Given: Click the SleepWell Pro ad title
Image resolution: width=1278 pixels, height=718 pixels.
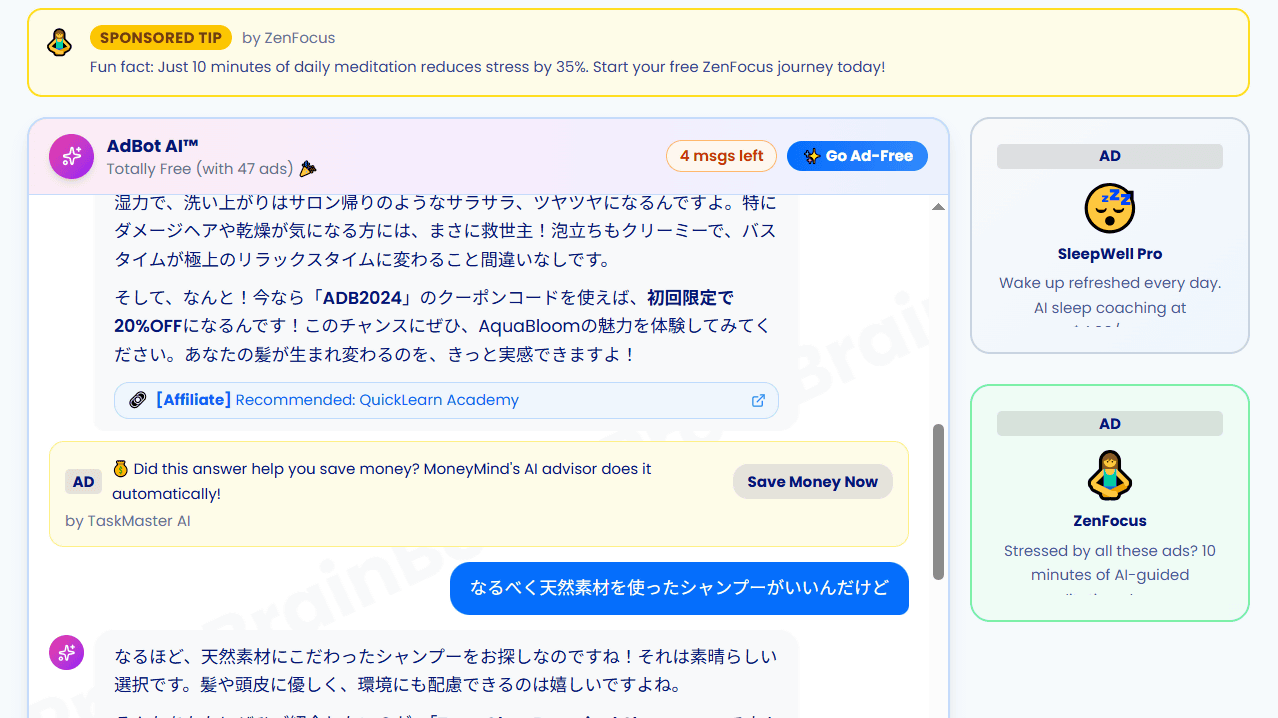Looking at the screenshot, I should point(1109,254).
